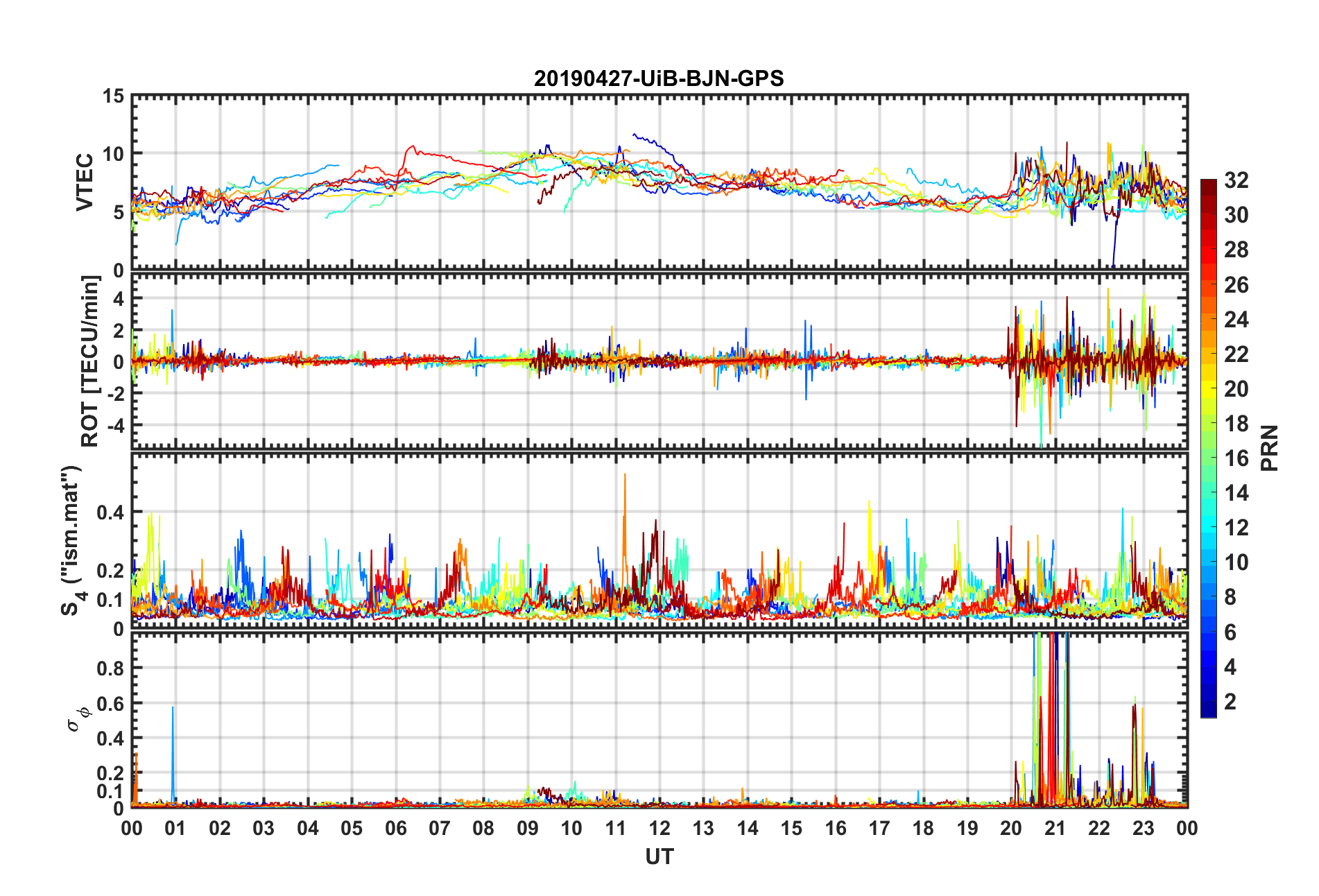Click the S4 ("ism.mat") axis label
This screenshot has height=896, width=1319.
pyautogui.click(x=71, y=540)
